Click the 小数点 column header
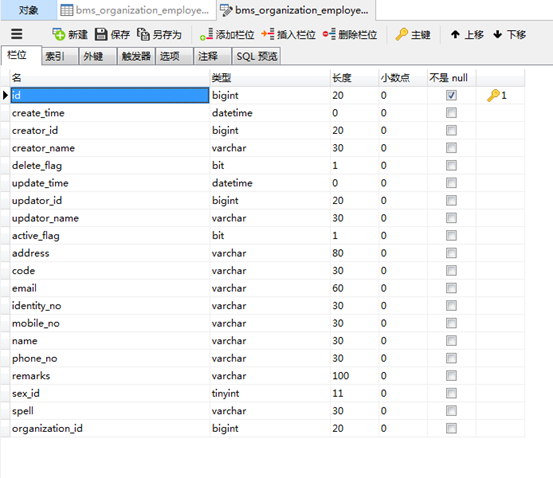Image resolution: width=553 pixels, height=478 pixels. coord(403,78)
